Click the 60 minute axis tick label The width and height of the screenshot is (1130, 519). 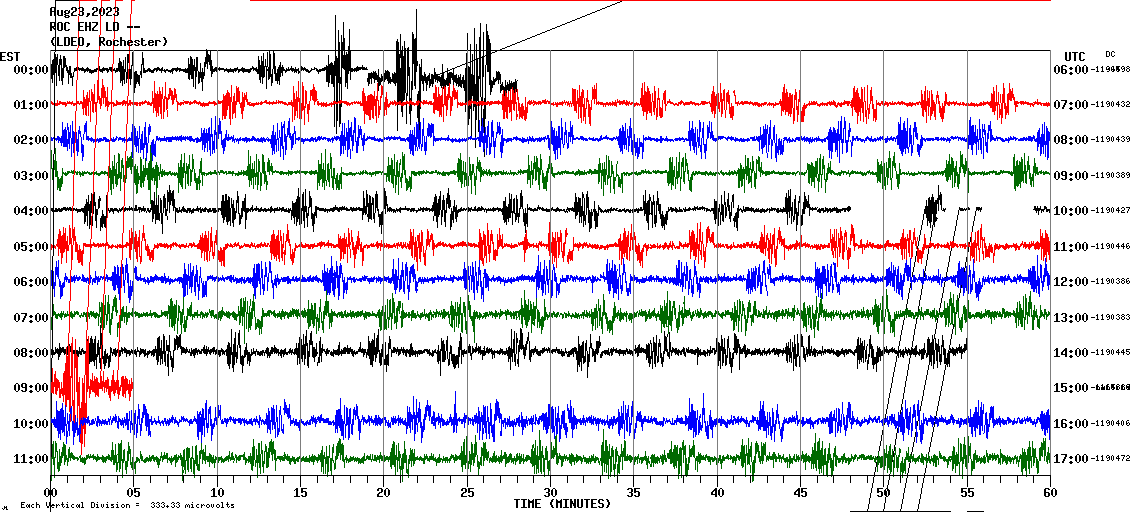pos(1049,493)
